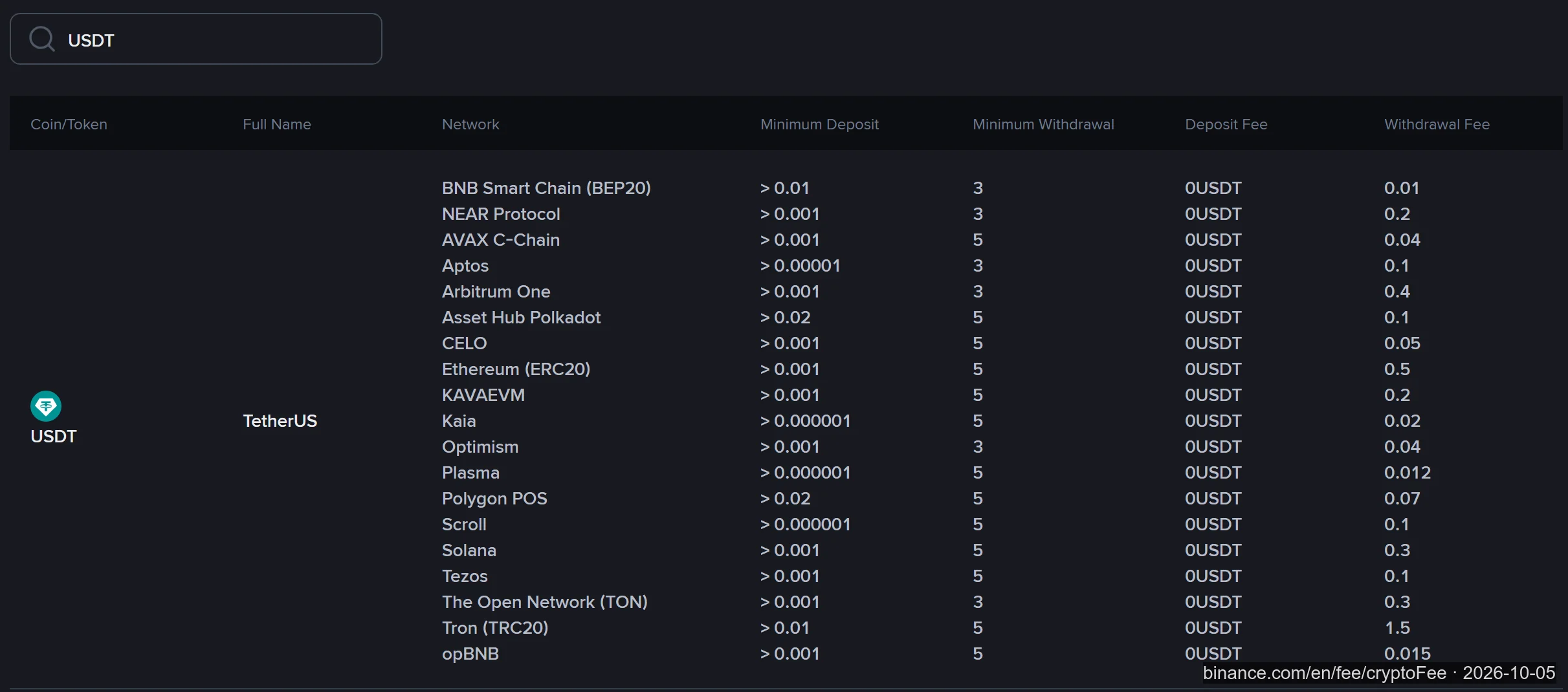Viewport: 1568px width, 692px height.
Task: Click the Minimum Deposit column header
Action: (819, 124)
